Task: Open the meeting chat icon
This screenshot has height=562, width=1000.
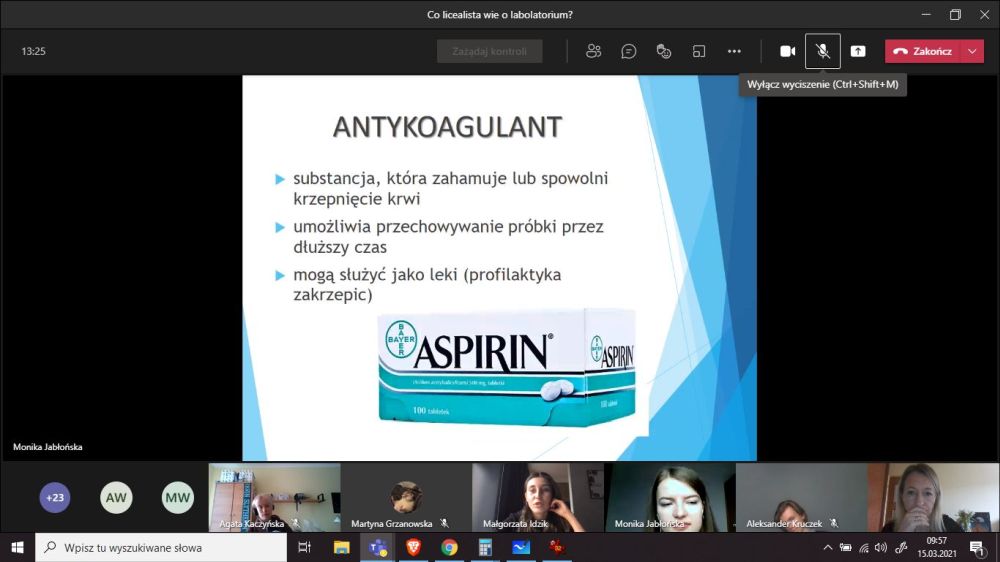Action: pos(628,51)
